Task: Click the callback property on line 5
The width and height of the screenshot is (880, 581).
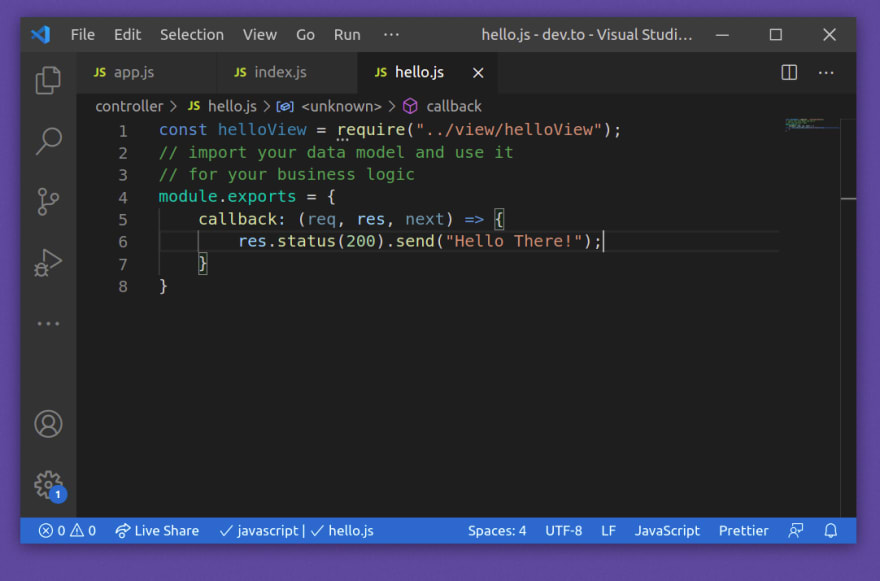Action: [x=237, y=219]
